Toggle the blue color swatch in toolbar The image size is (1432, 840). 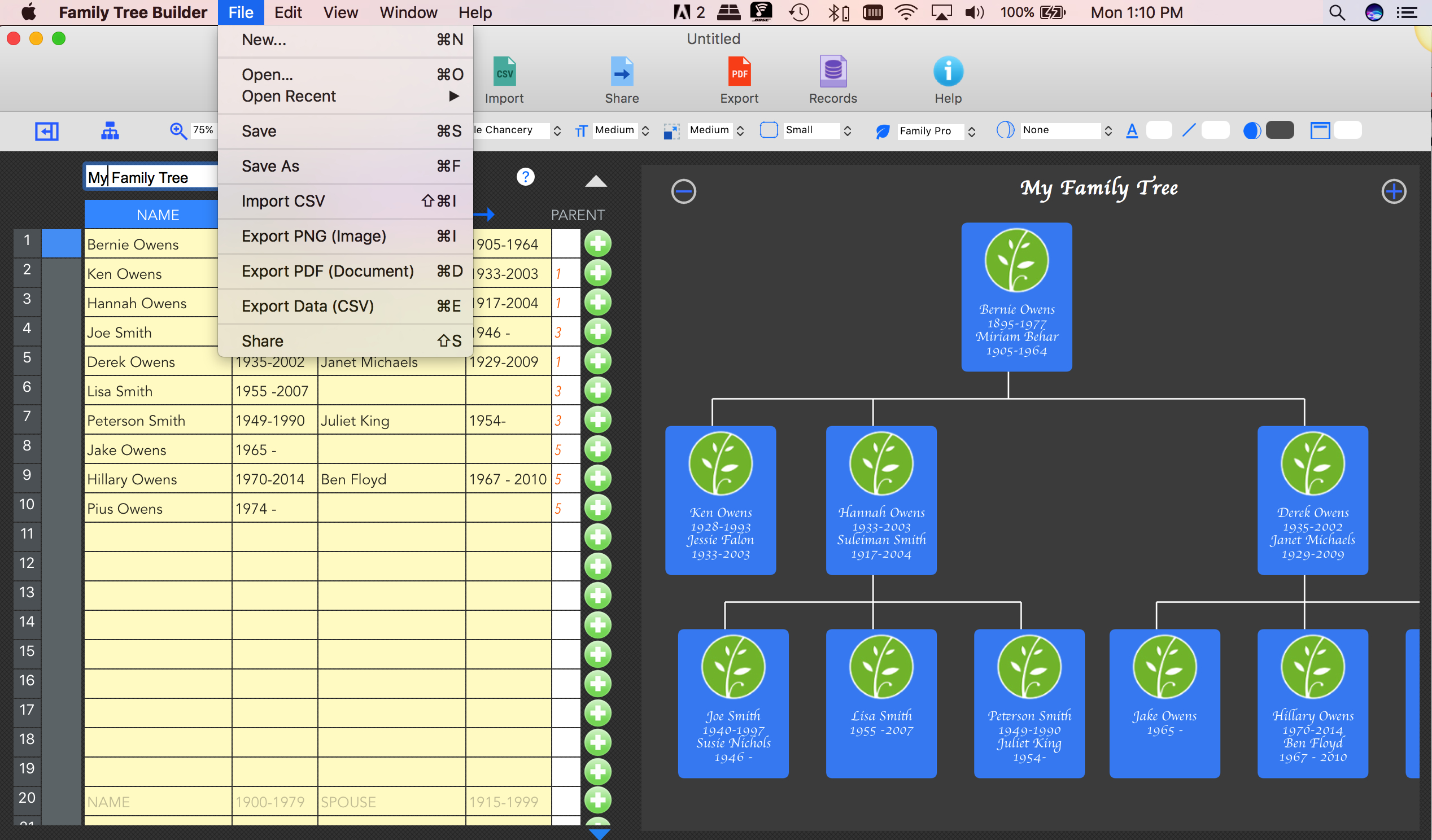tap(1248, 131)
